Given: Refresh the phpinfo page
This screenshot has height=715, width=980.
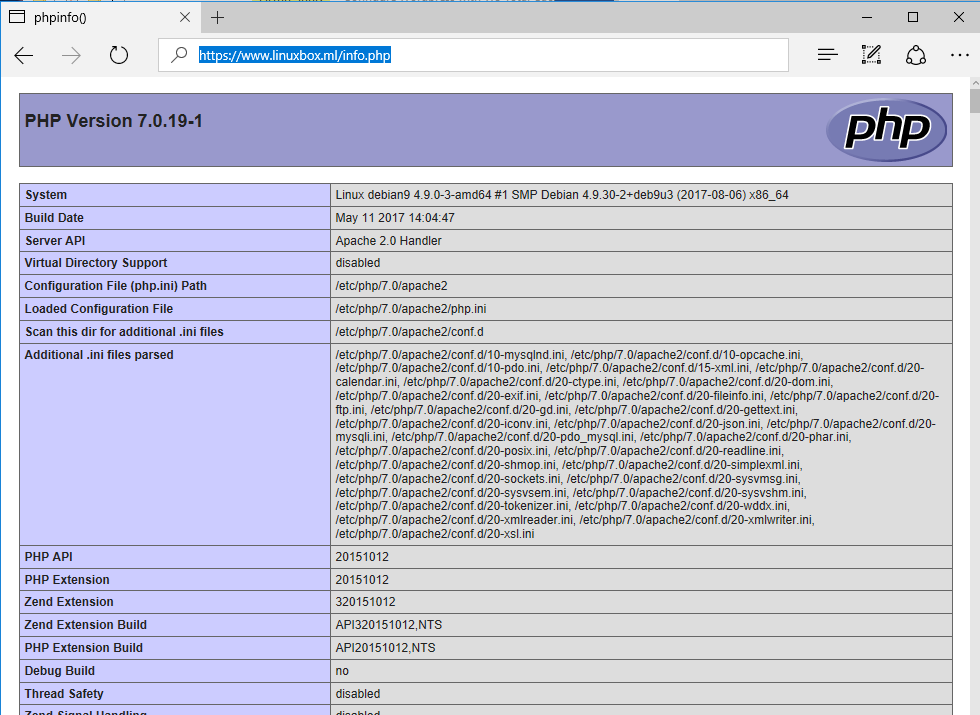Looking at the screenshot, I should [119, 55].
